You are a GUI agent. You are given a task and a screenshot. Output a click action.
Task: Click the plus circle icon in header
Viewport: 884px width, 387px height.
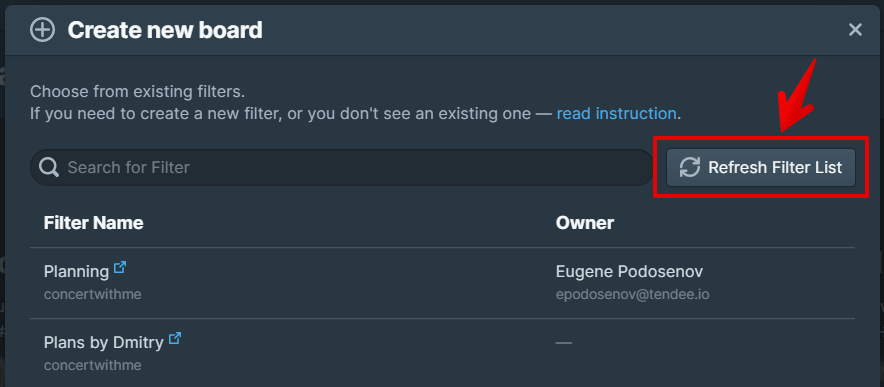pos(42,30)
